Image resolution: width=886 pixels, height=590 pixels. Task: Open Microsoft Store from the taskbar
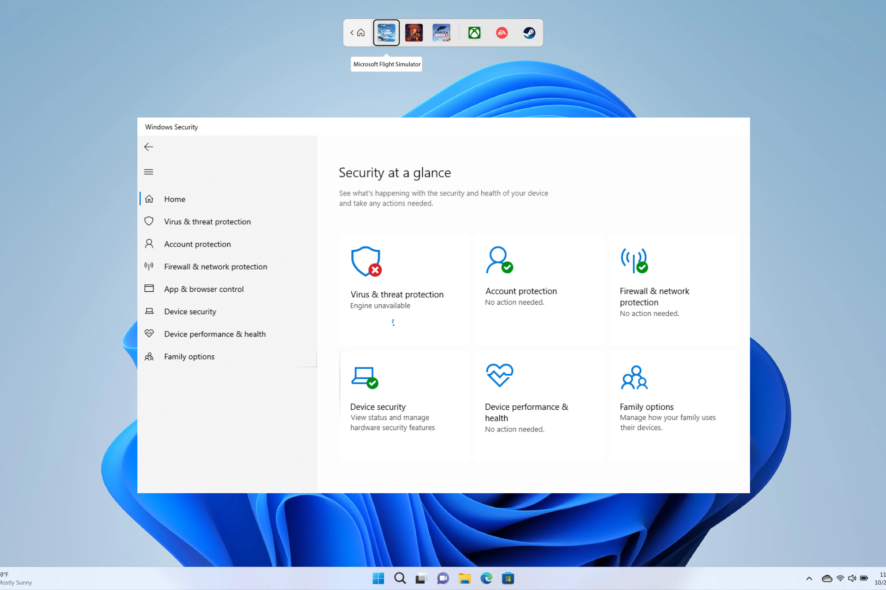tap(508, 578)
